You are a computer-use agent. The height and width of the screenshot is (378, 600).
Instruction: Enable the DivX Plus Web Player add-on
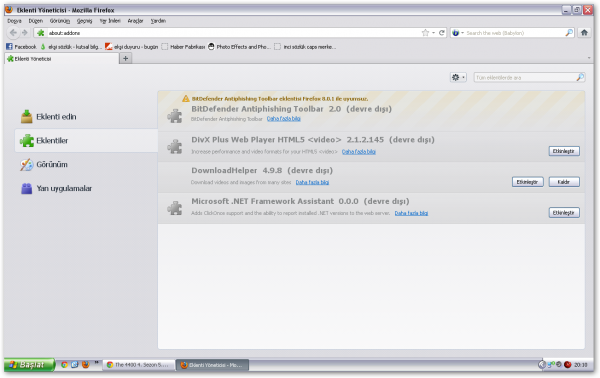pyautogui.click(x=564, y=151)
